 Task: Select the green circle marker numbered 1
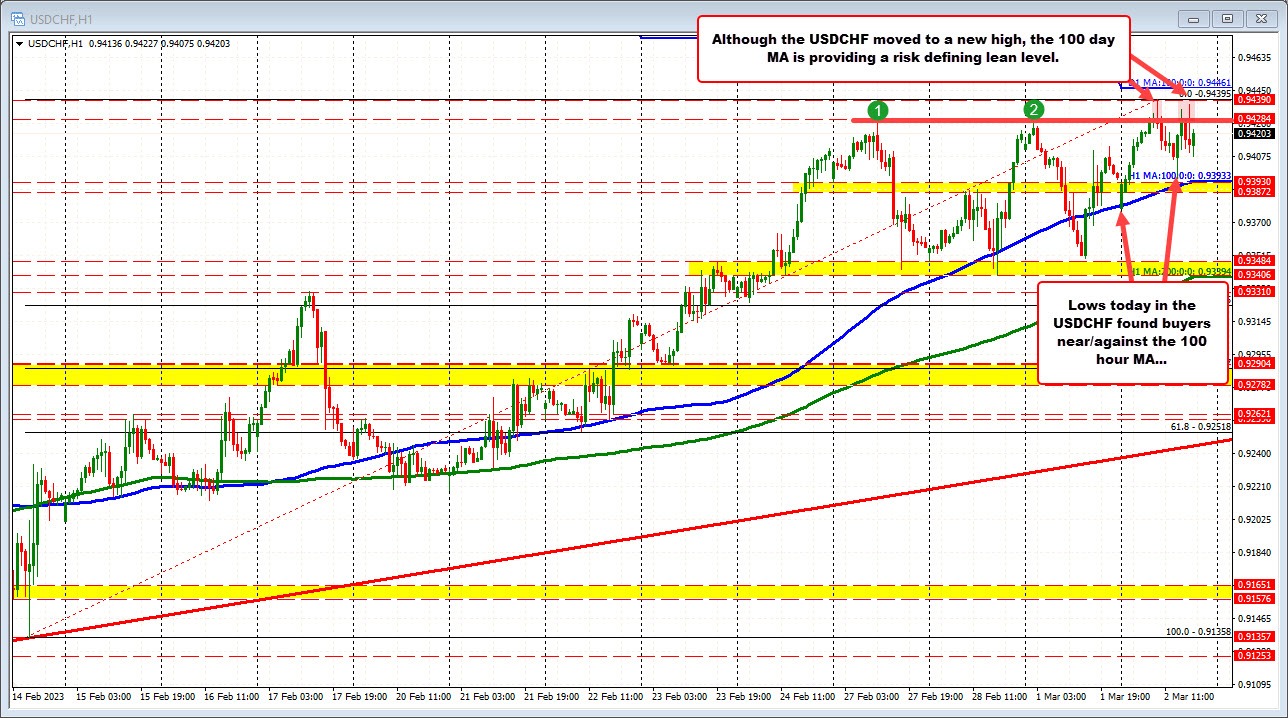pyautogui.click(x=877, y=110)
